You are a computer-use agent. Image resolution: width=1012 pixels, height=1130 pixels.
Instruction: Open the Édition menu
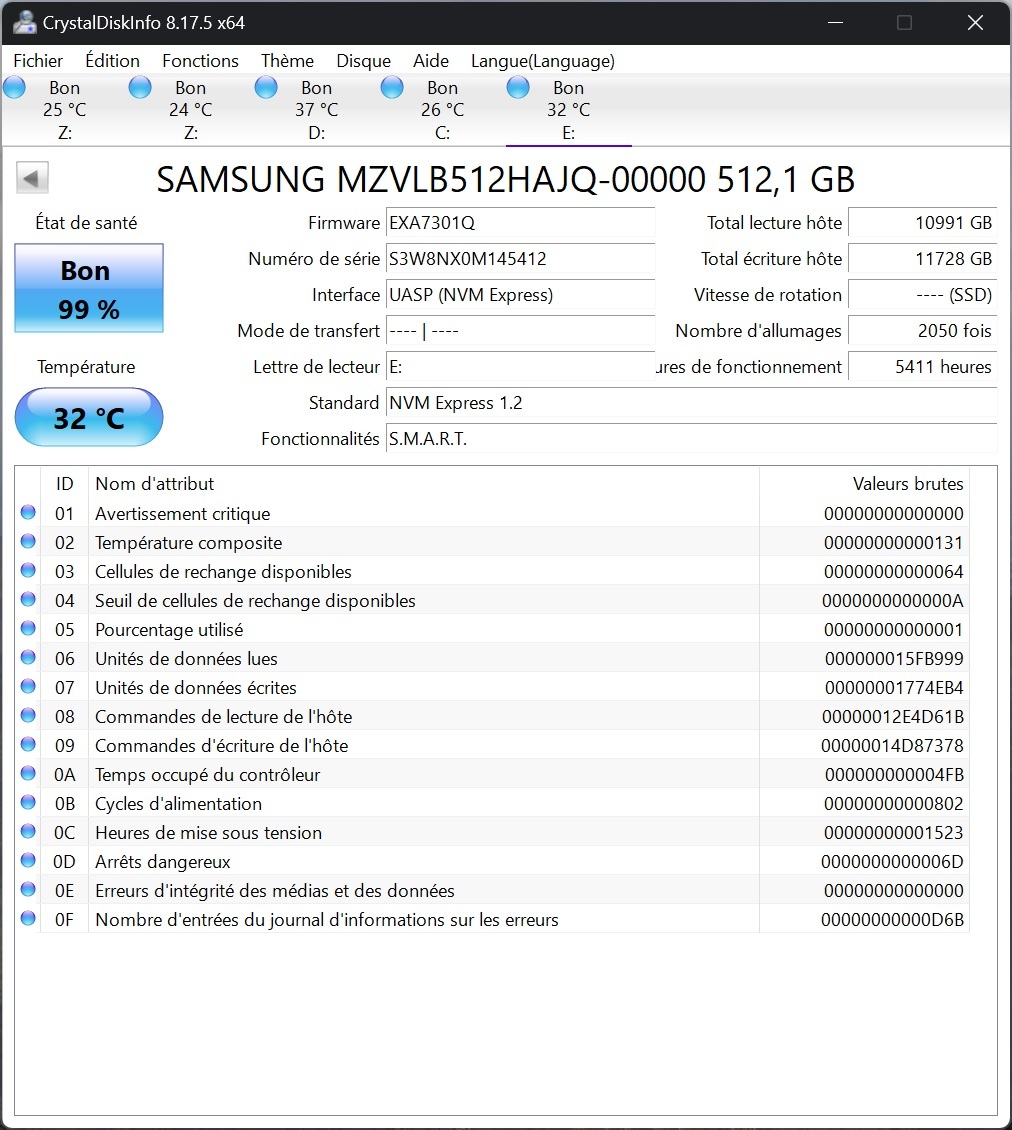pos(112,61)
